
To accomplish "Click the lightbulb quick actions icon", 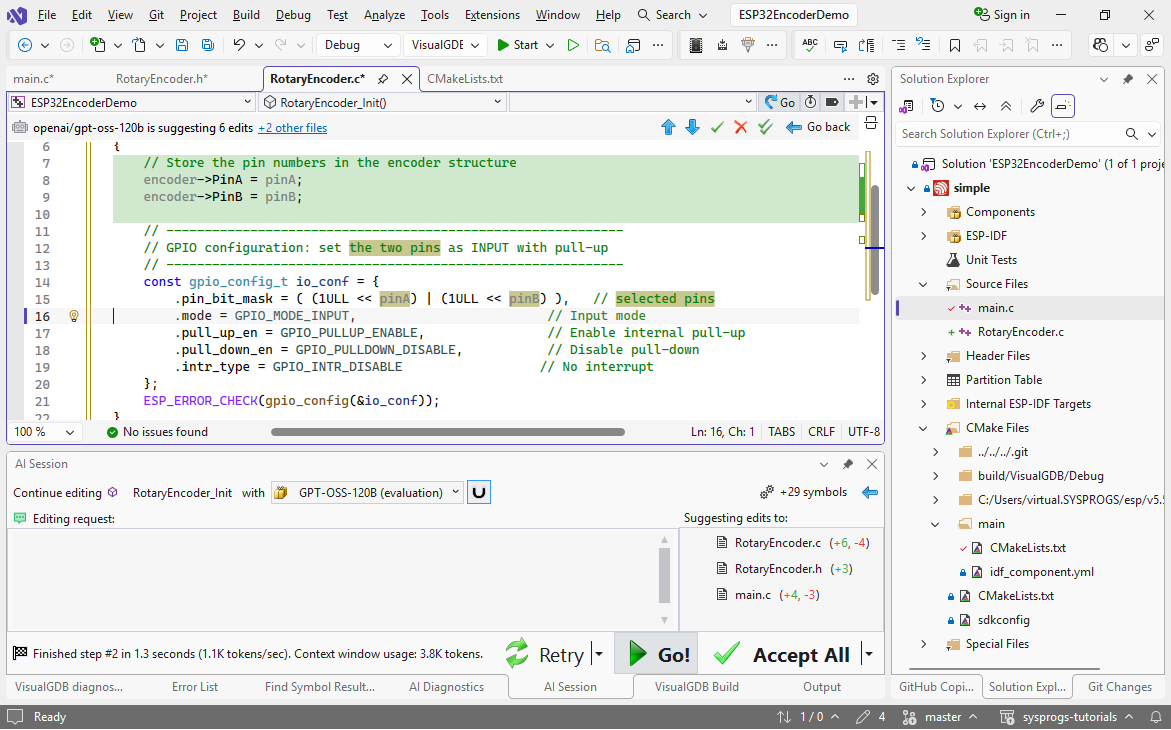I will point(73,316).
